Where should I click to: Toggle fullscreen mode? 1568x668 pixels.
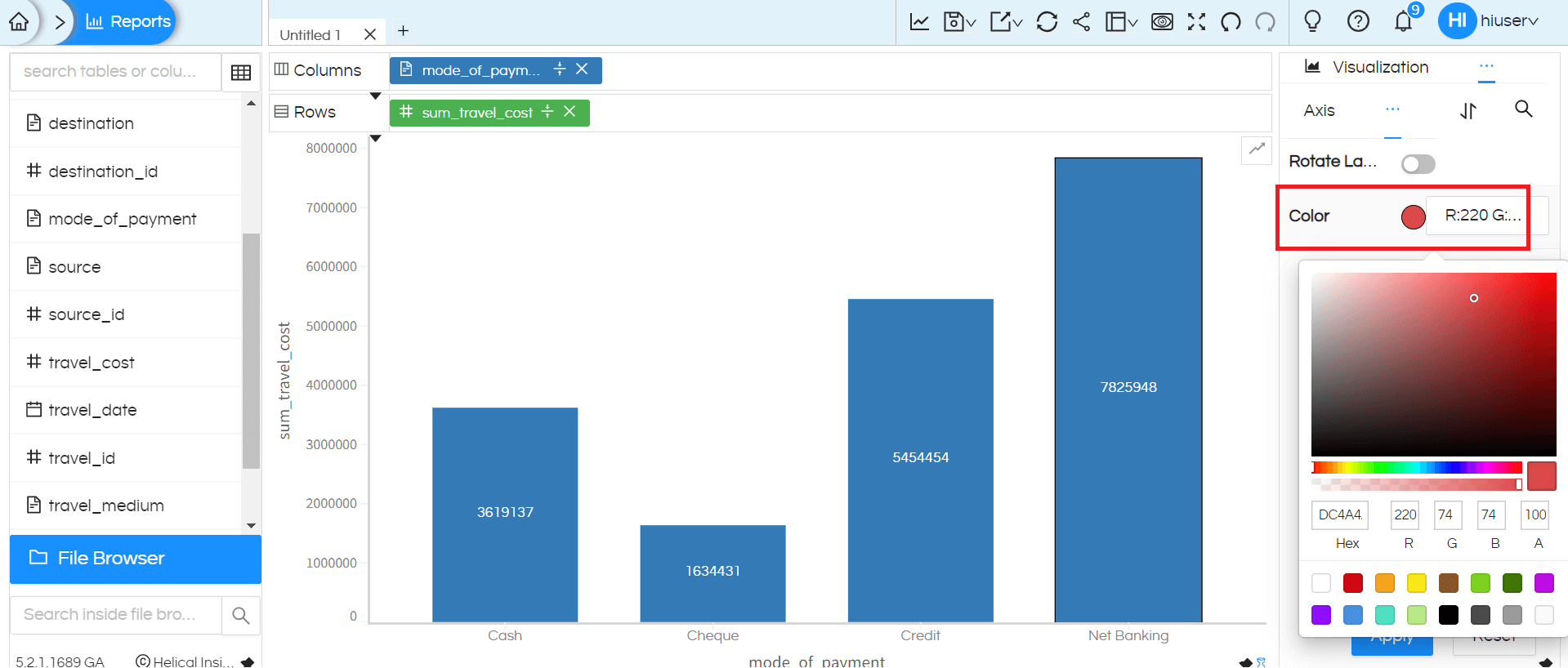point(1196,21)
